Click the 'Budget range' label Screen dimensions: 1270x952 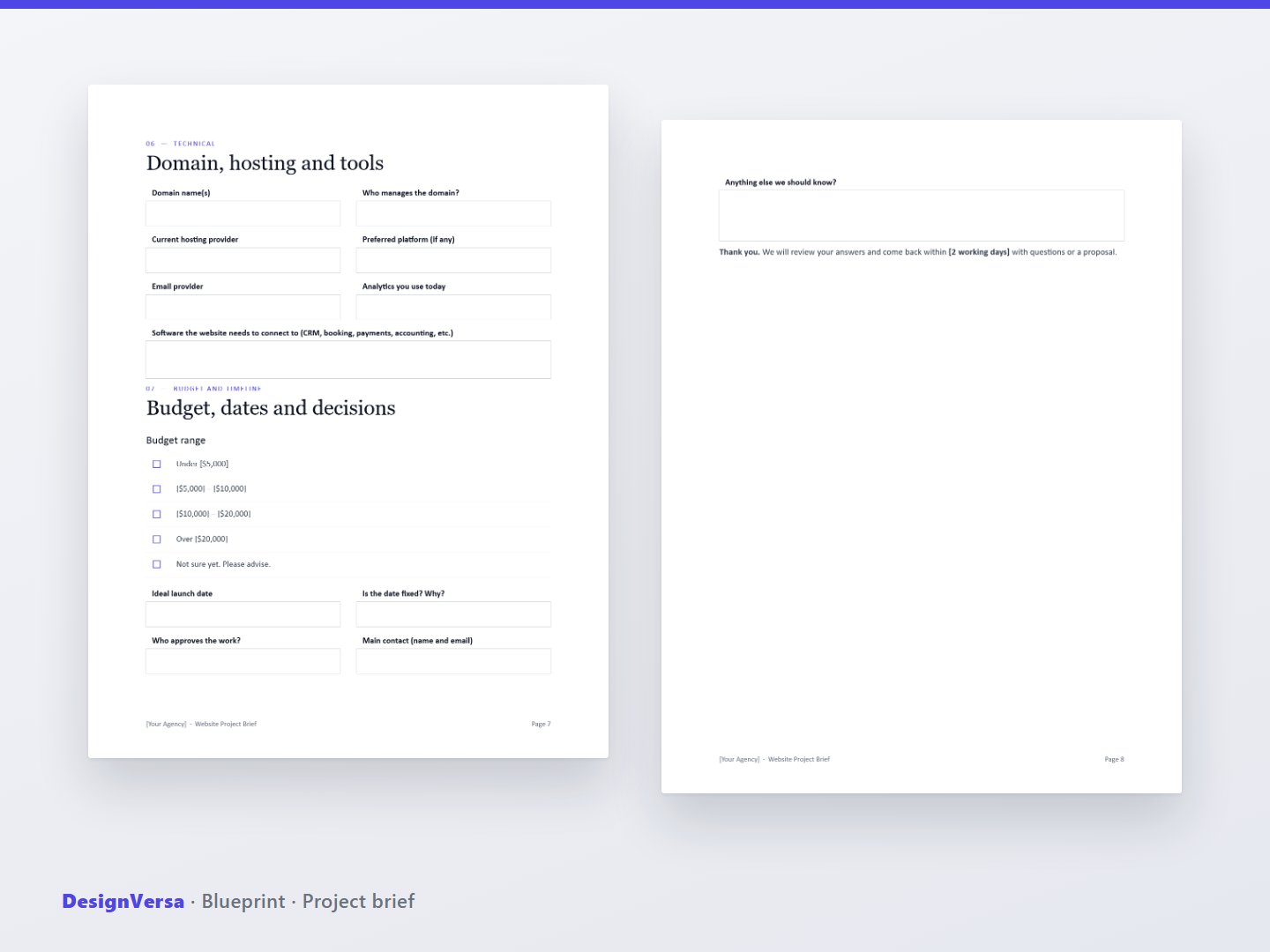point(176,441)
